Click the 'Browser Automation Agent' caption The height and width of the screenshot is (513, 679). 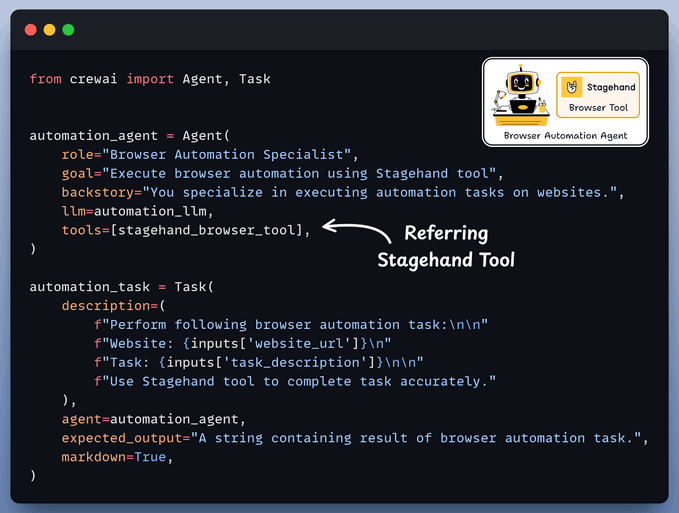click(x=565, y=136)
